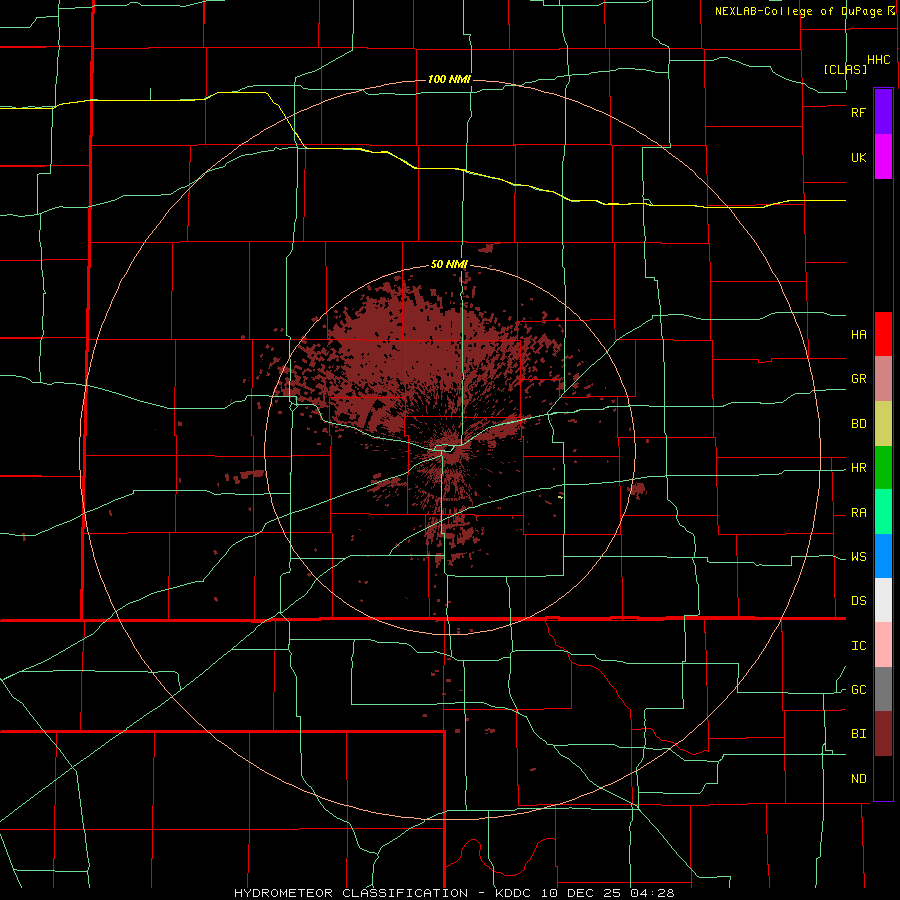Click the 'HHC' product code text
Viewport: 900px width, 900px height.
[879, 60]
